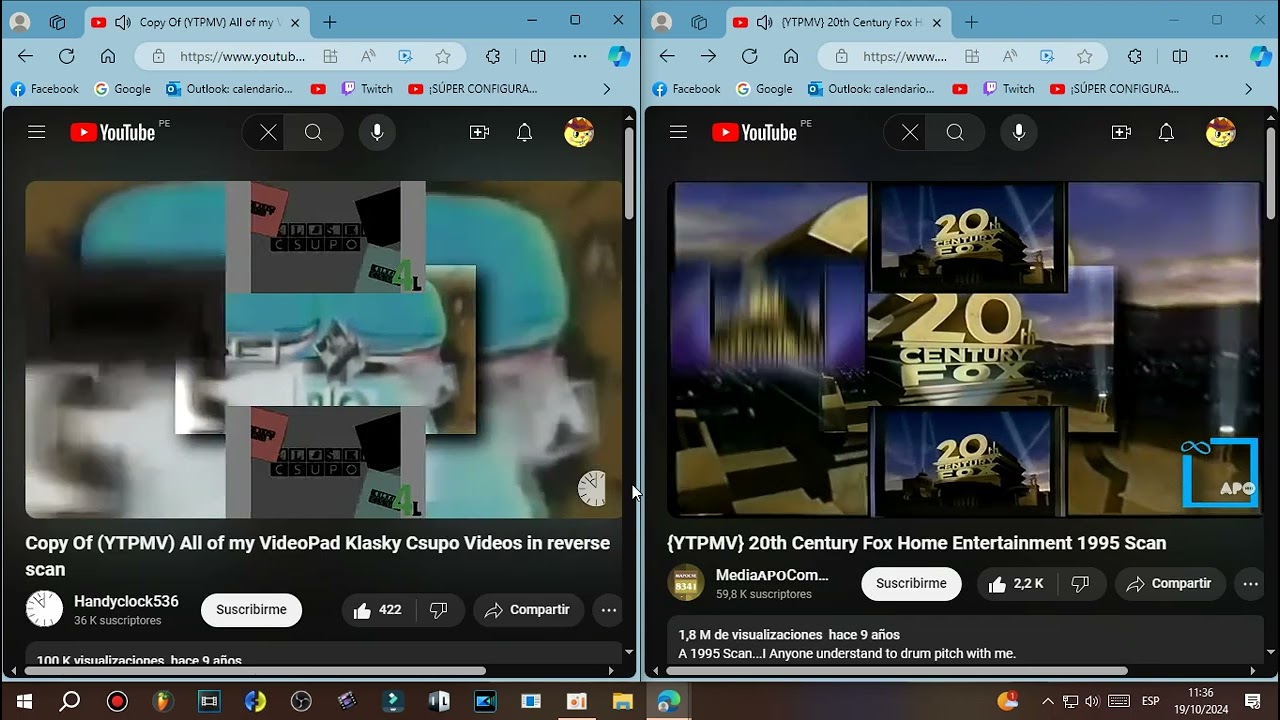Open volume control in system tray
The height and width of the screenshot is (720, 1280).
(1092, 701)
